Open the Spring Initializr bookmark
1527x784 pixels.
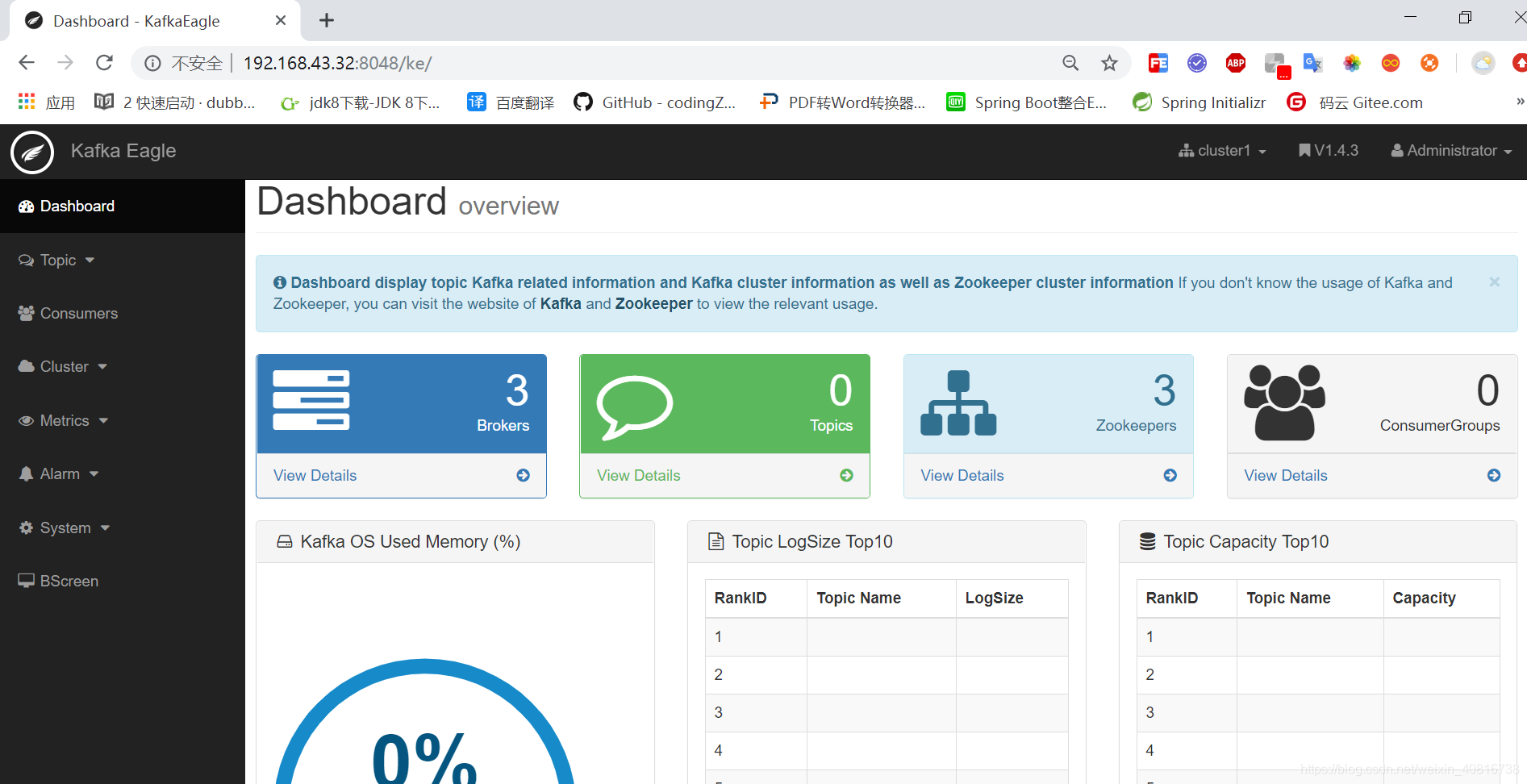point(1199,102)
